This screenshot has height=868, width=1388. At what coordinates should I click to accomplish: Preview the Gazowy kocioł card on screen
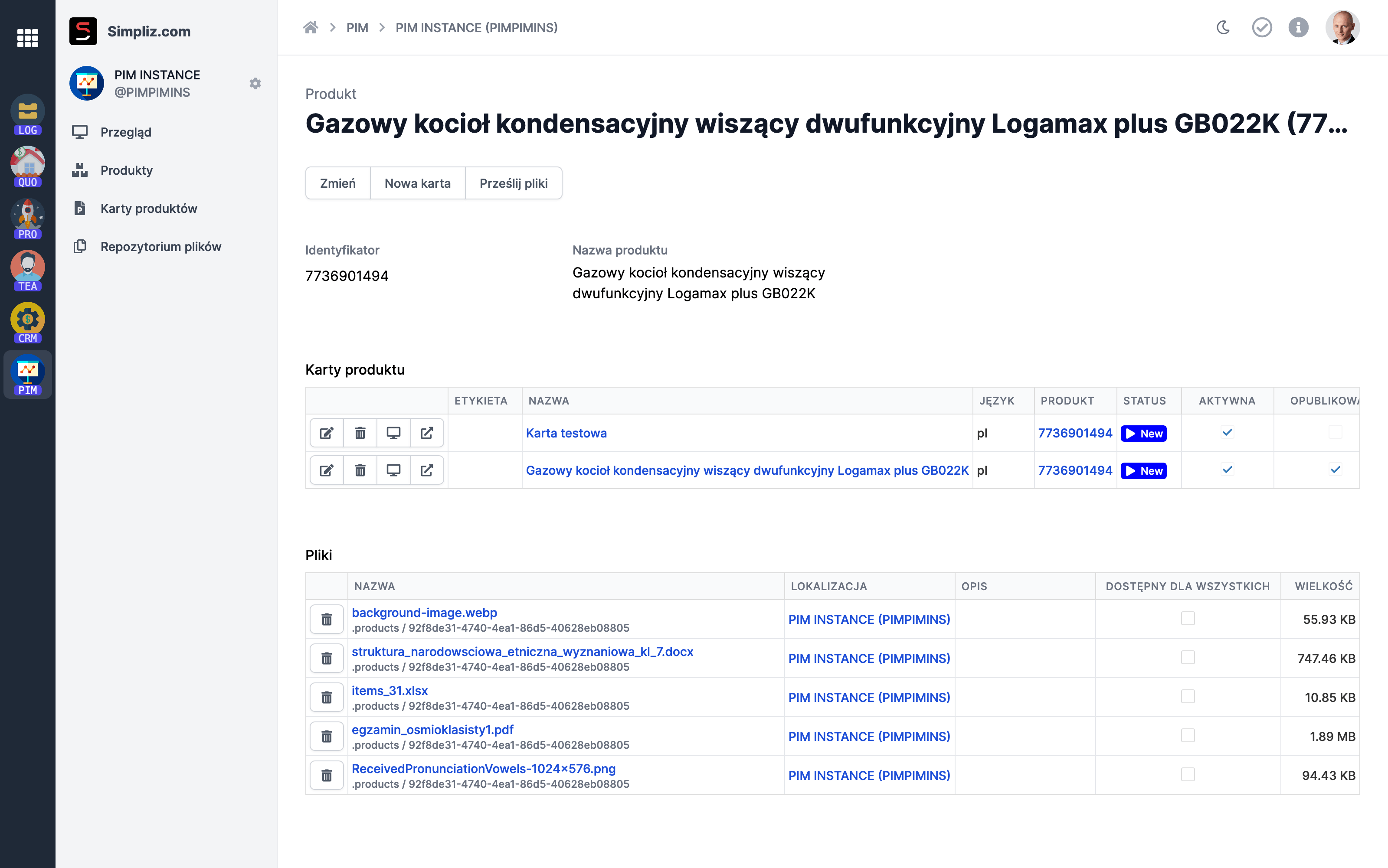tap(393, 470)
